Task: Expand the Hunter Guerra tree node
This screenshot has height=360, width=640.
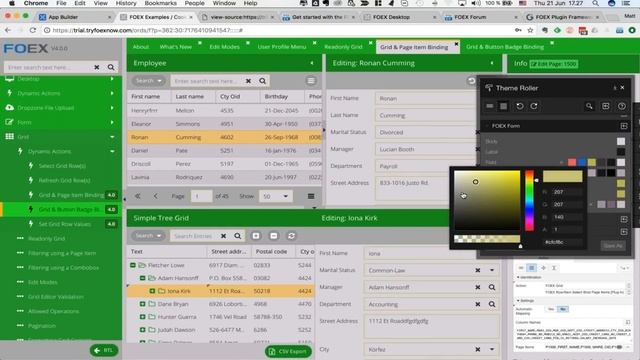Action: click(142, 317)
